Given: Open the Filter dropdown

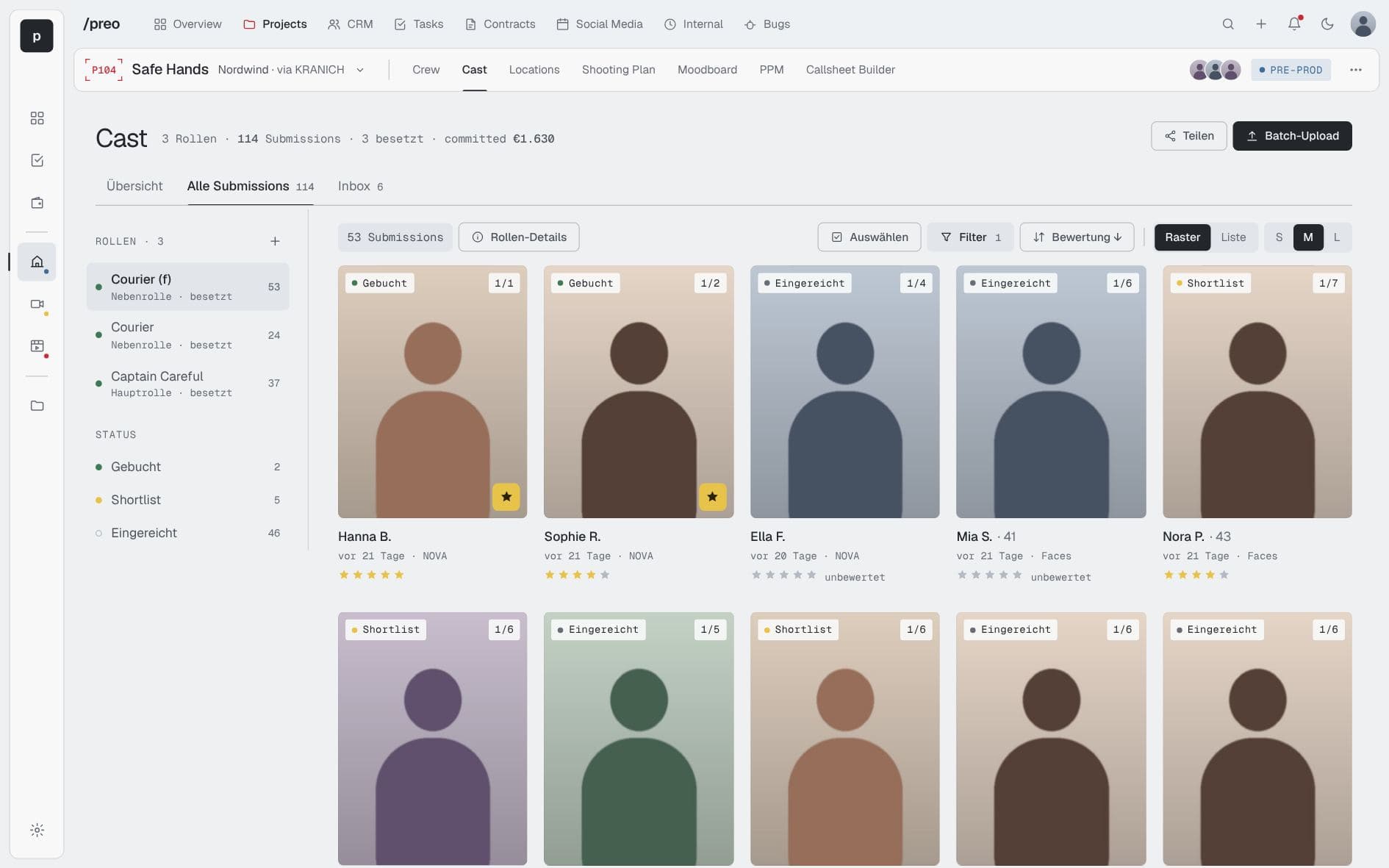Looking at the screenshot, I should point(970,237).
